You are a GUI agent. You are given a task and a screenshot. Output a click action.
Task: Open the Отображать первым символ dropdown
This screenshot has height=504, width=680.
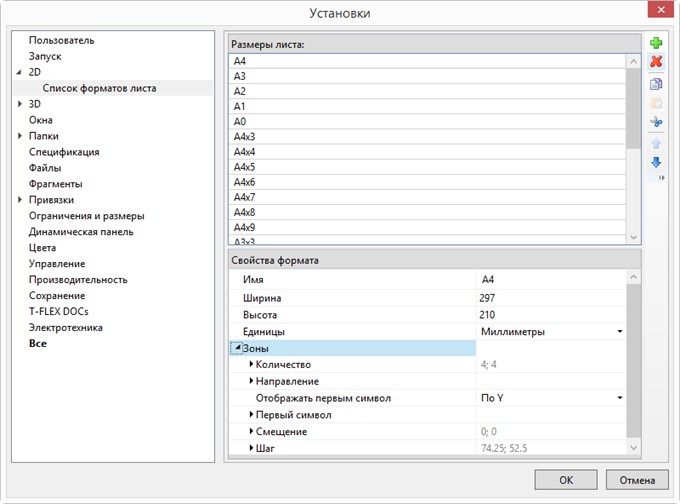551,398
